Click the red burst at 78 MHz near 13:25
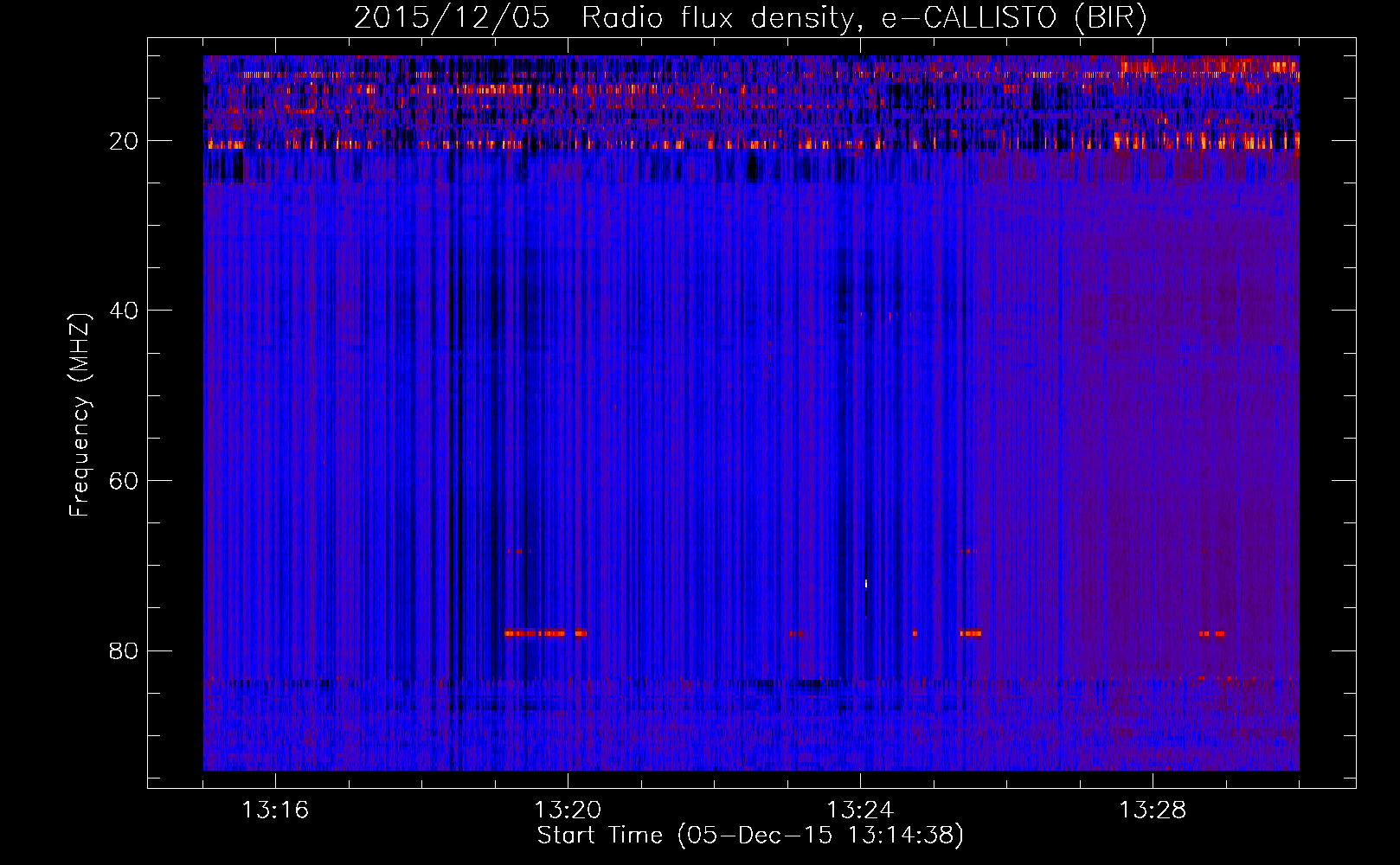The height and width of the screenshot is (865, 1400). 970,633
